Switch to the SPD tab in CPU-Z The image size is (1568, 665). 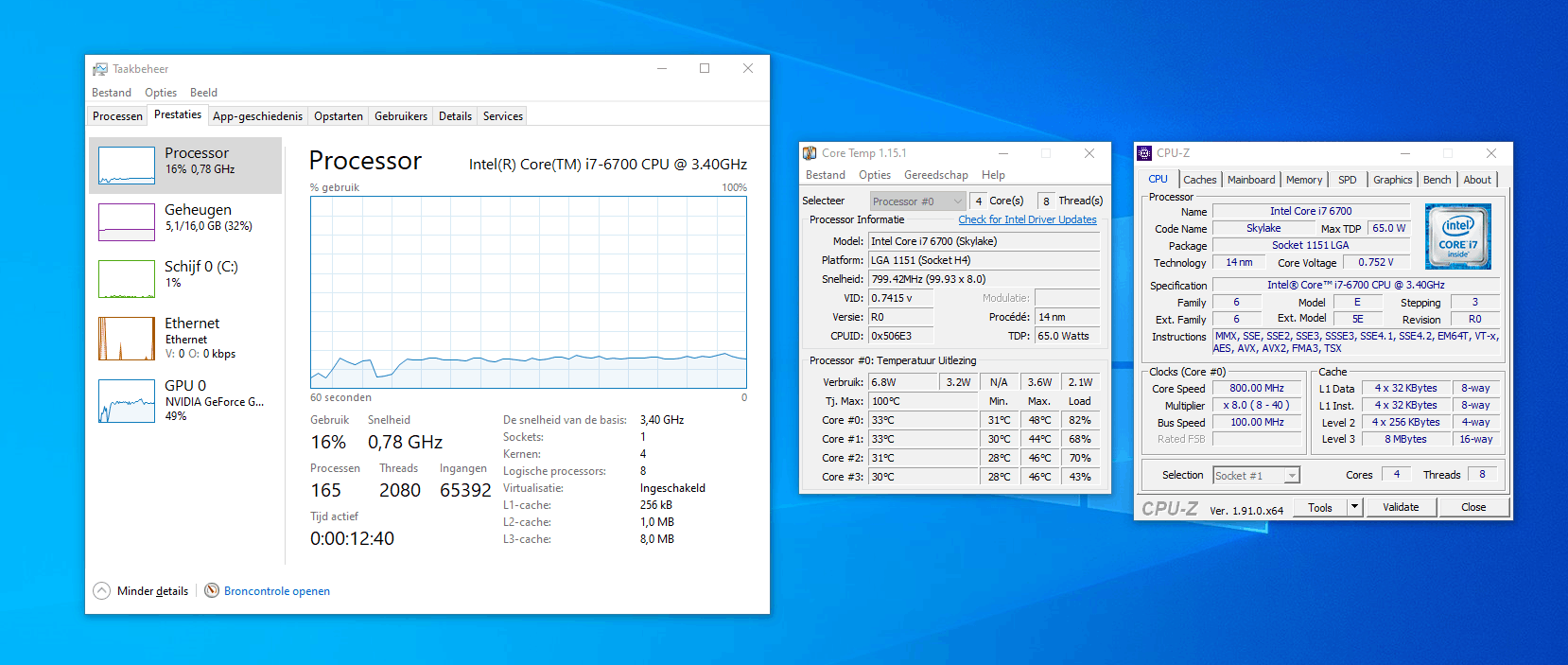point(1348,180)
